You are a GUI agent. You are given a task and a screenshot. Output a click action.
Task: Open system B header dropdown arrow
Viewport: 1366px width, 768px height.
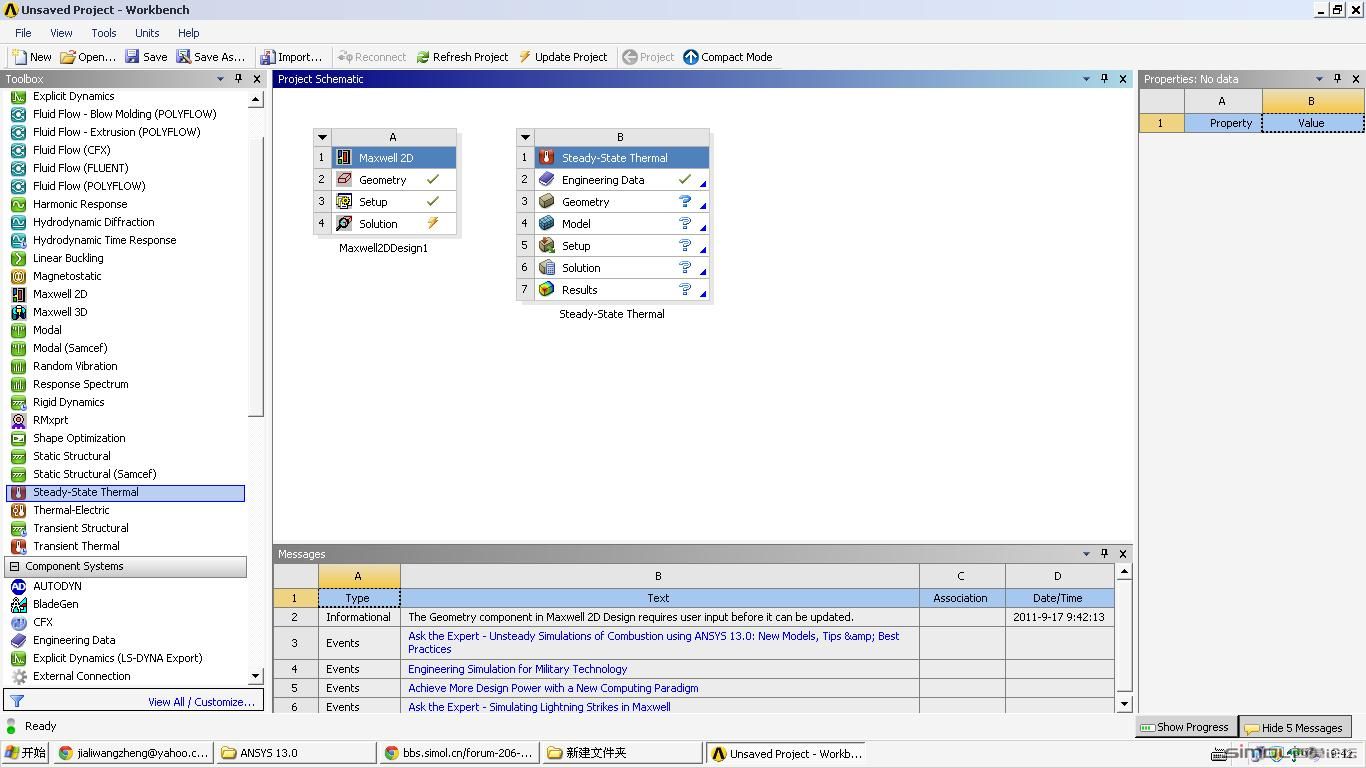(x=525, y=137)
